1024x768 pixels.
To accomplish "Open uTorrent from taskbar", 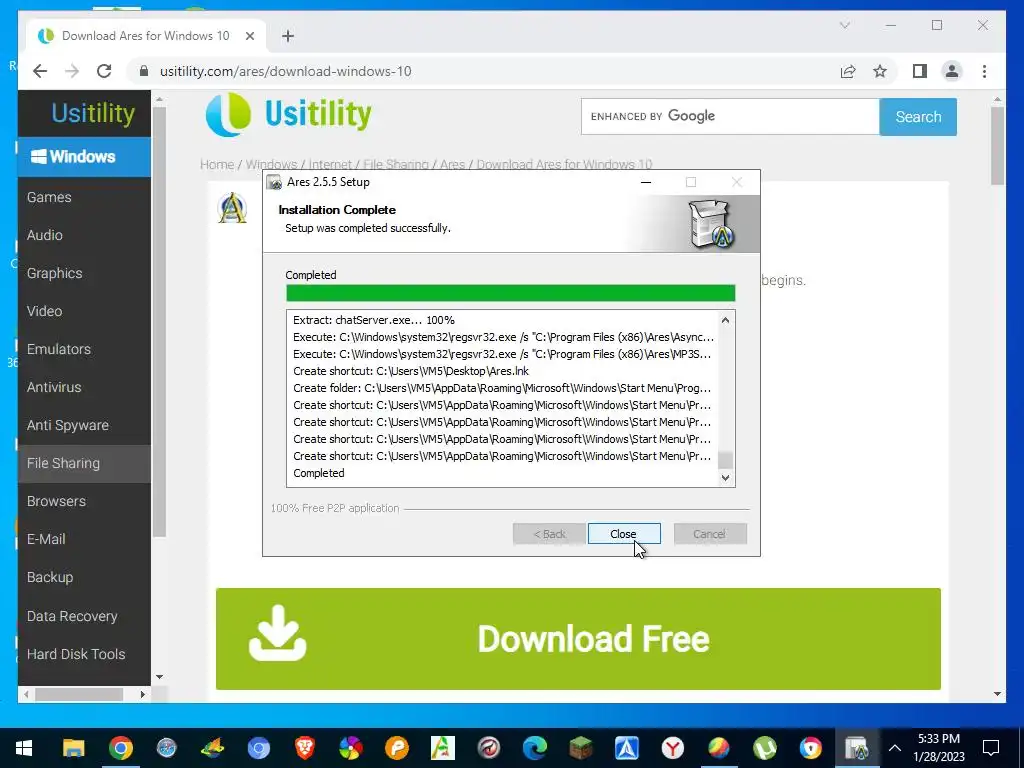I will point(764,748).
